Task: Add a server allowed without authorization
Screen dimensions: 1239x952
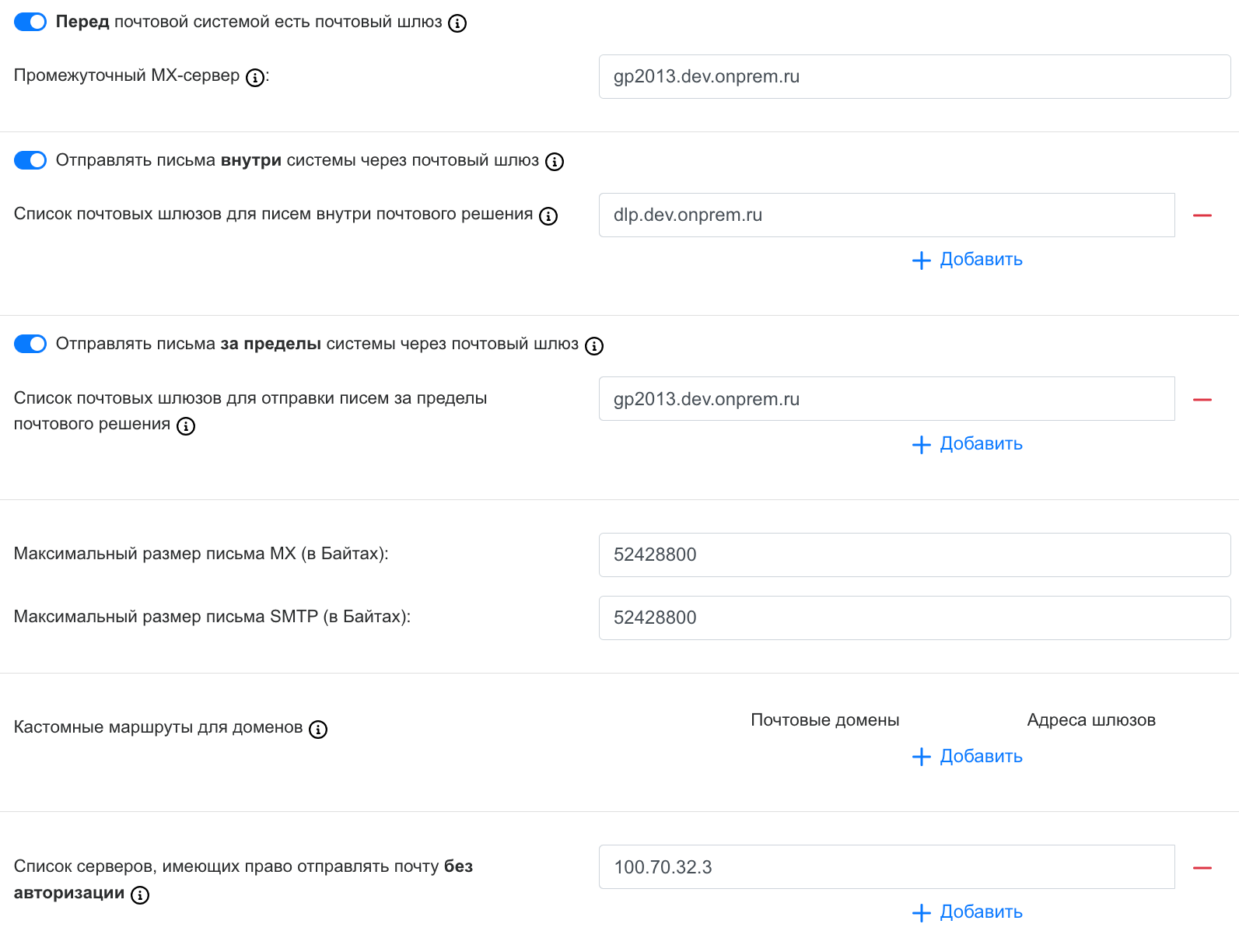Action: coord(967,912)
